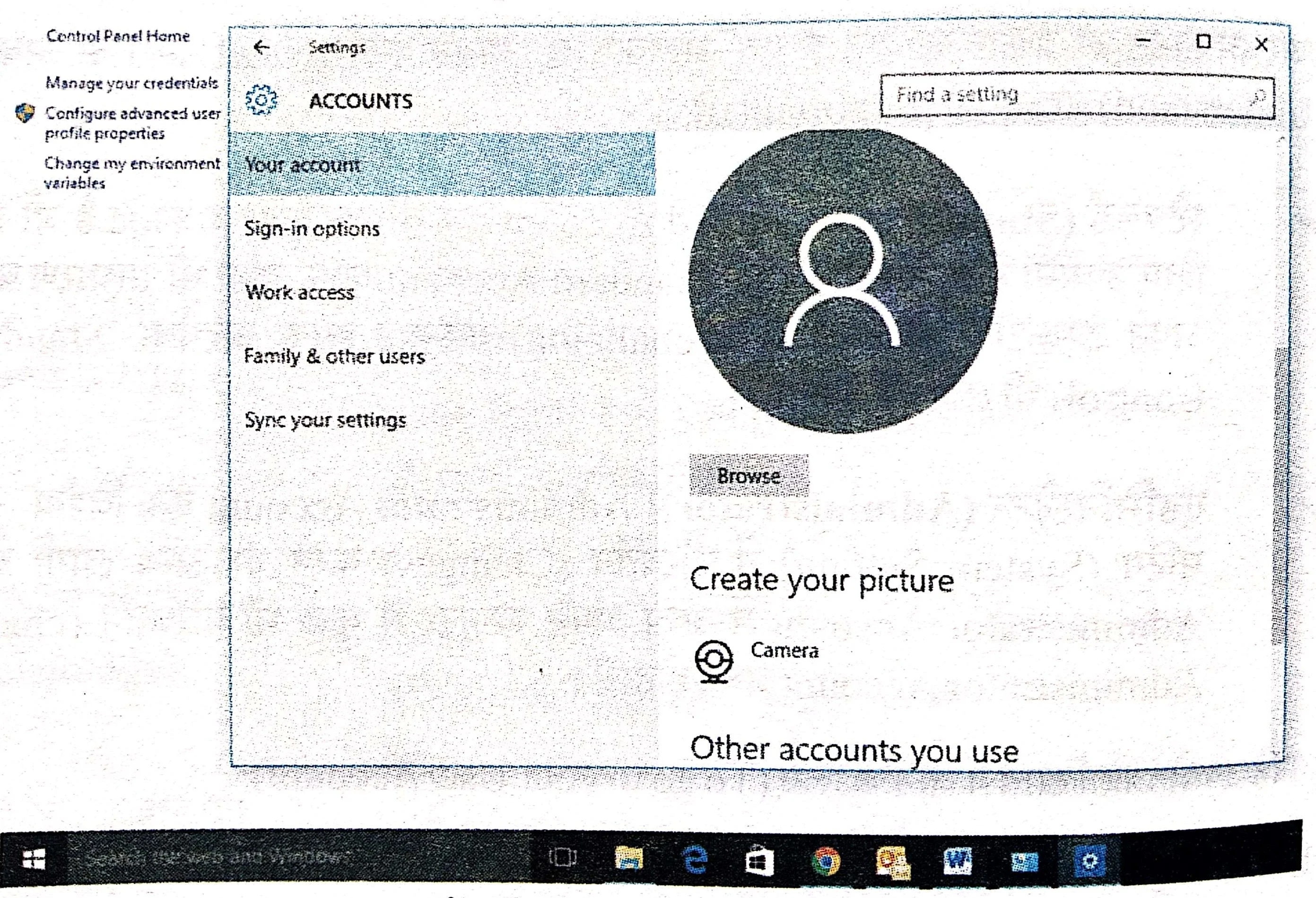The height and width of the screenshot is (898, 1316).
Task: Open the Camera option icon
Action: pos(714,661)
